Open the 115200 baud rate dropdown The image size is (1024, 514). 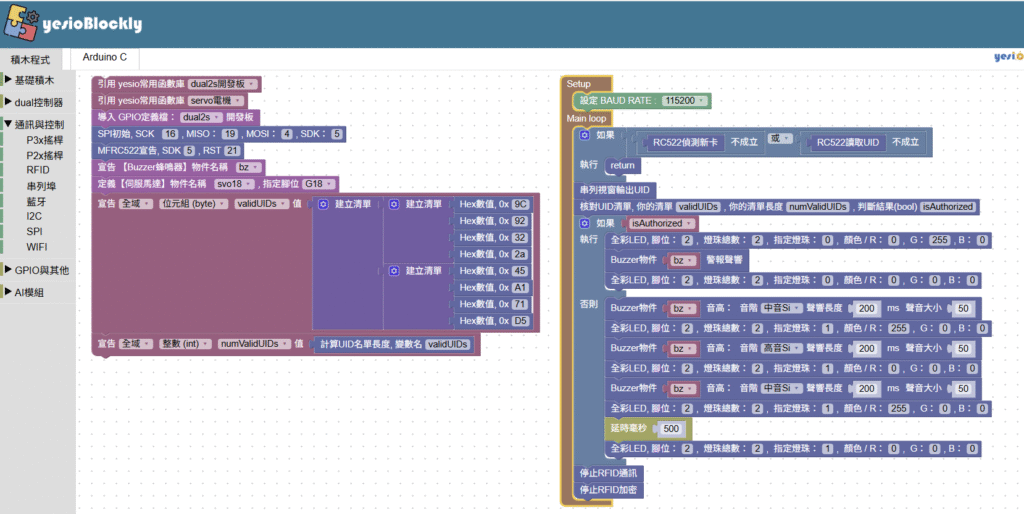click(684, 101)
